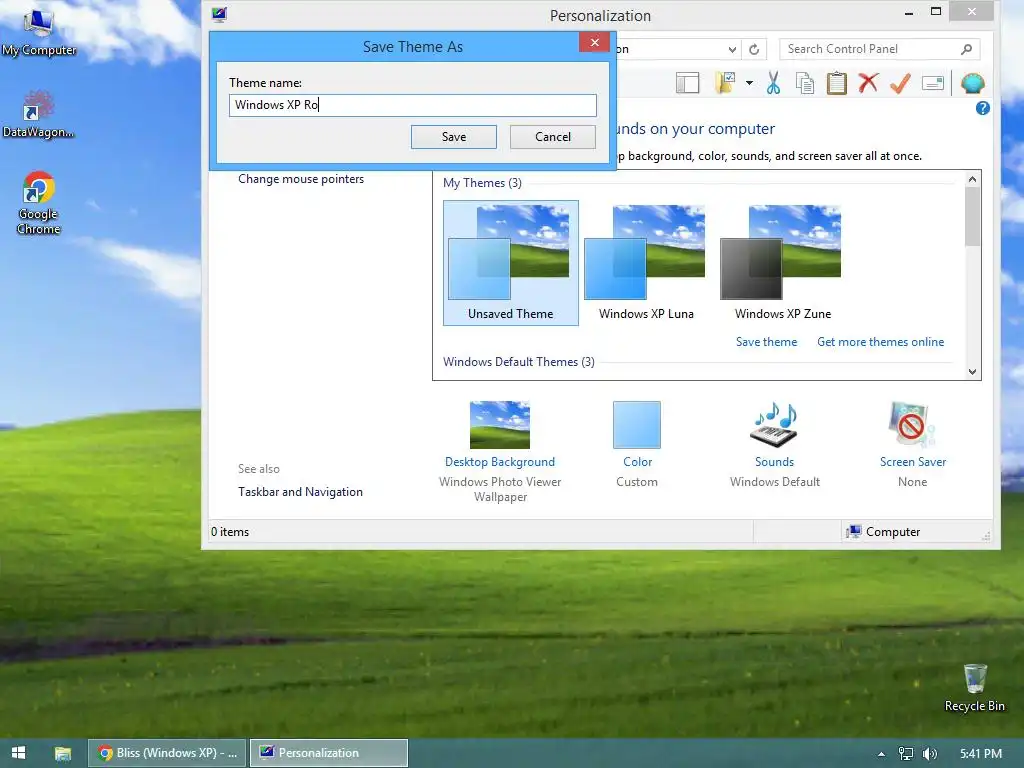This screenshot has height=768, width=1024.
Task: Open Sounds settings icon
Action: click(775, 425)
